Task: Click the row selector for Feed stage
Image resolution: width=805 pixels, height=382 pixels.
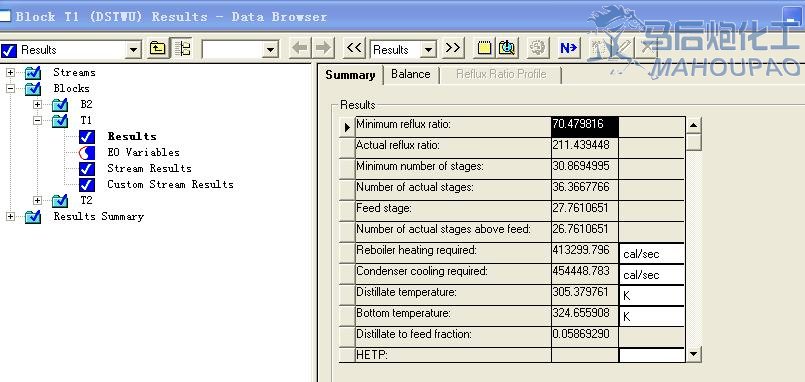Action: [x=348, y=211]
